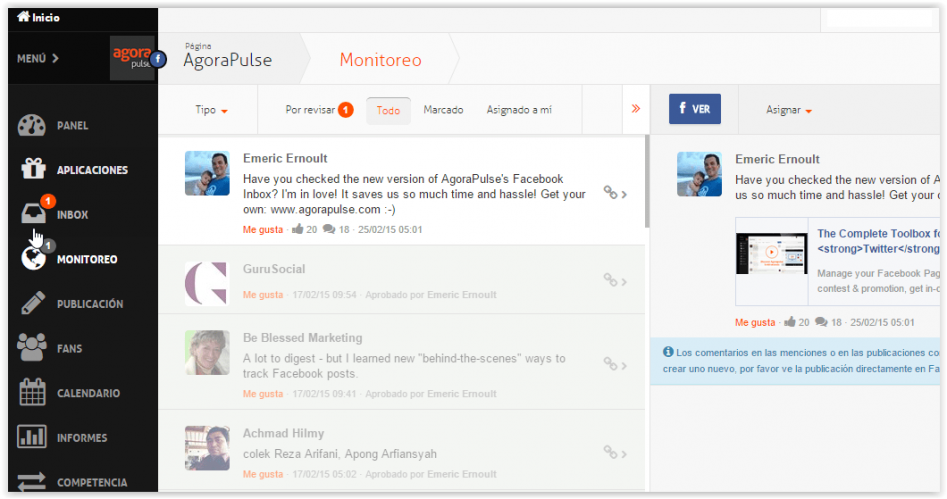Viewport: 947px width, 499px height.
Task: Click the AgoraPulse page breadcrumb
Action: [228, 60]
